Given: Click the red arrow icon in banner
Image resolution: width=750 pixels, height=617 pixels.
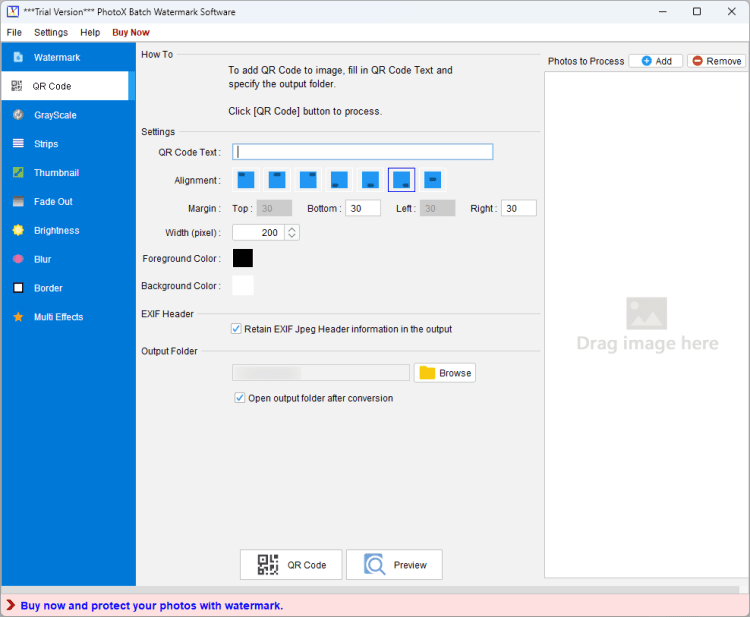Looking at the screenshot, I should (11, 606).
